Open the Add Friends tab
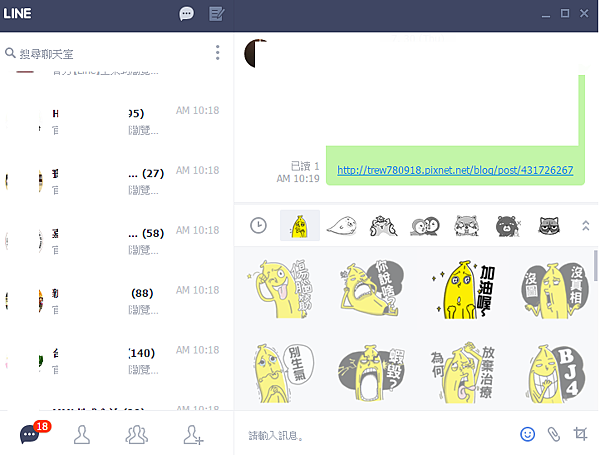Screen dimensions: 600x455 coord(193,434)
